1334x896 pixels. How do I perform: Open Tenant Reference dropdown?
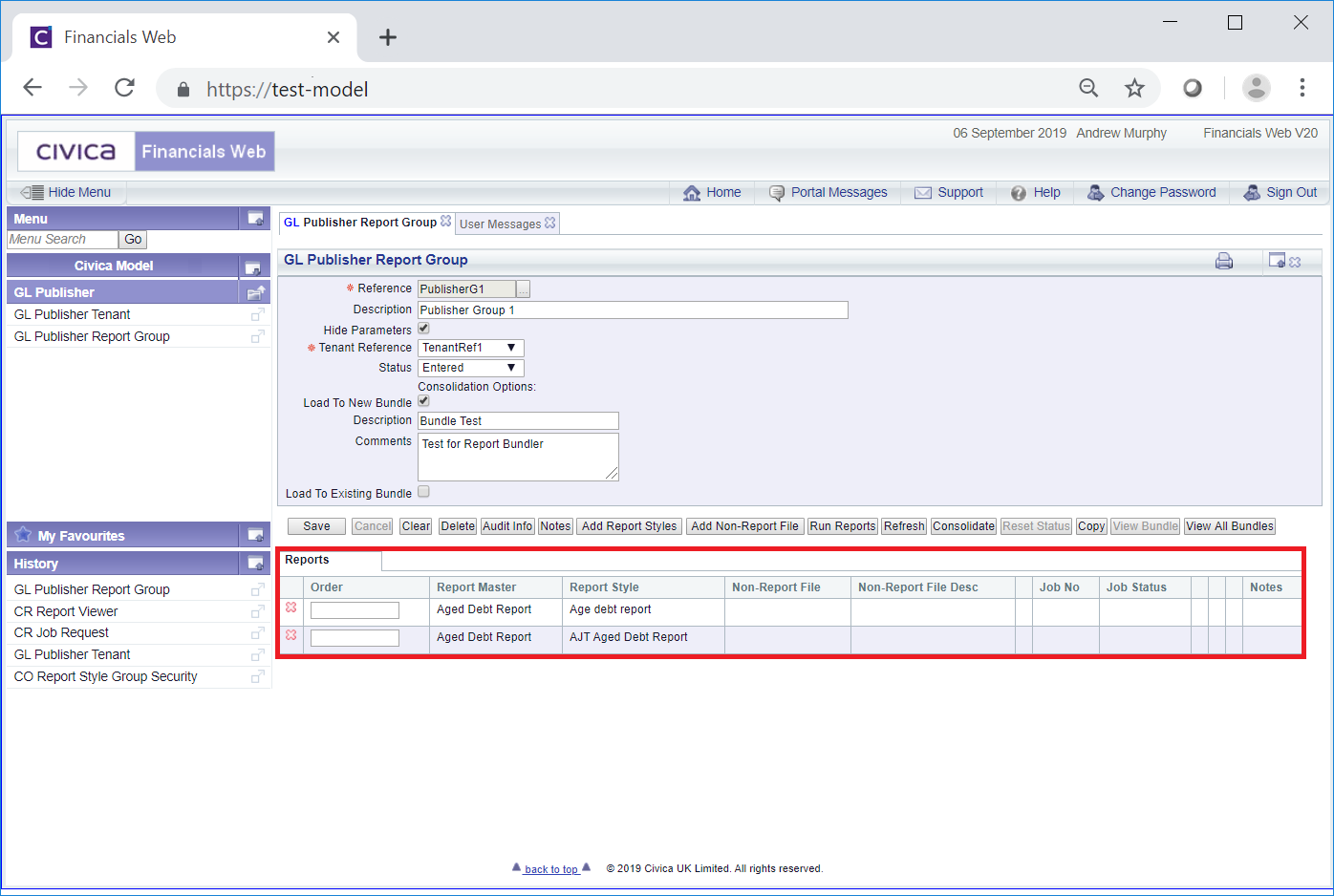[471, 348]
